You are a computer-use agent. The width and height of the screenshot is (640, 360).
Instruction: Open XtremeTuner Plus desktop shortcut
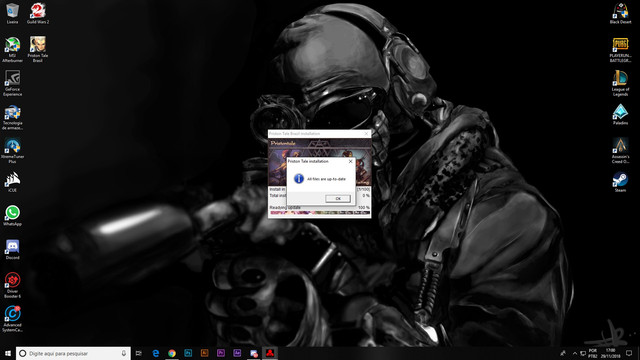click(x=12, y=151)
